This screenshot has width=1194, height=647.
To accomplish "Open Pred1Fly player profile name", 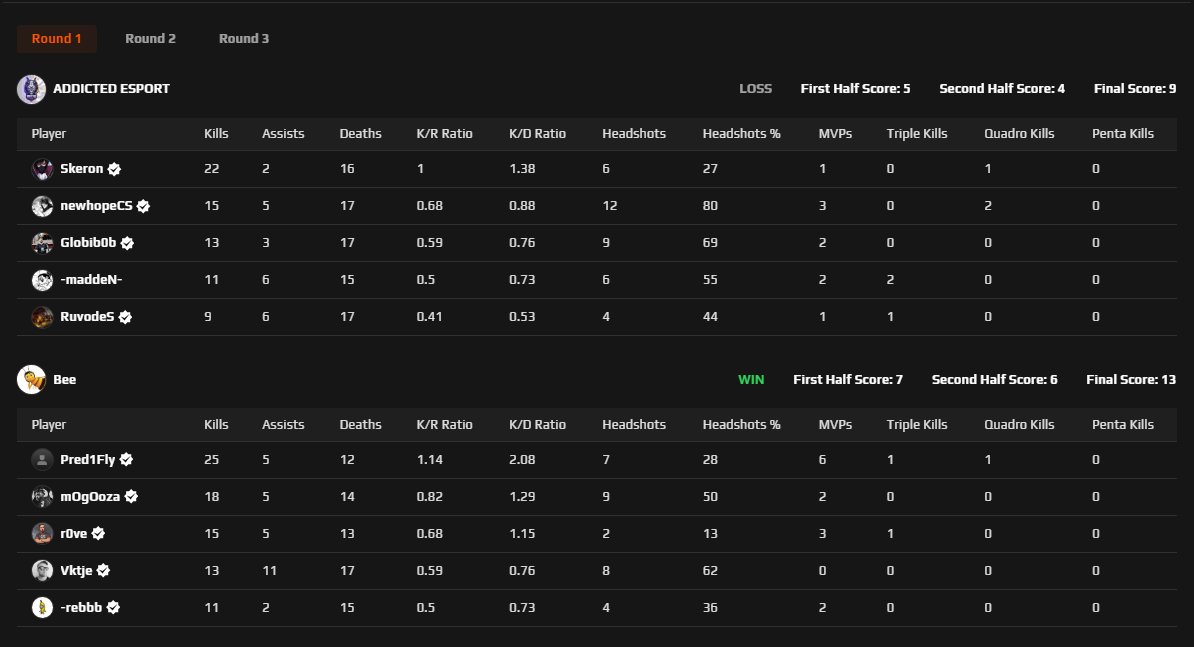I will [88, 460].
